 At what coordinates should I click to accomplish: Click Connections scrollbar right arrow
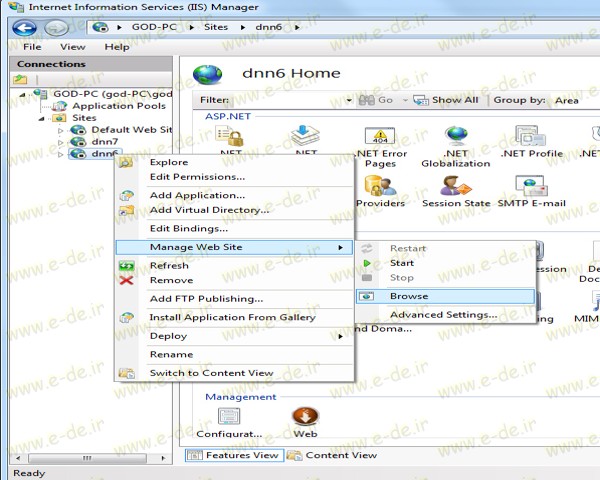click(x=164, y=458)
